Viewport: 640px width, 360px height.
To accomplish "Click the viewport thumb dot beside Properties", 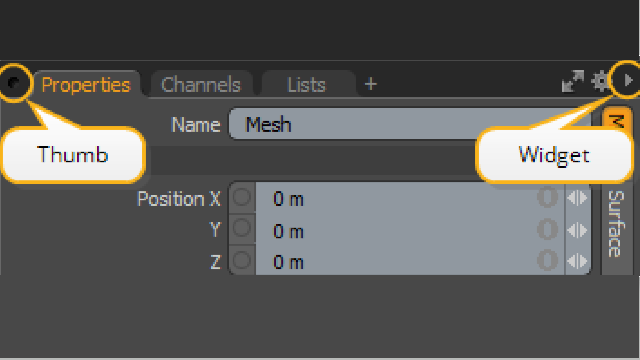I will coord(14,83).
